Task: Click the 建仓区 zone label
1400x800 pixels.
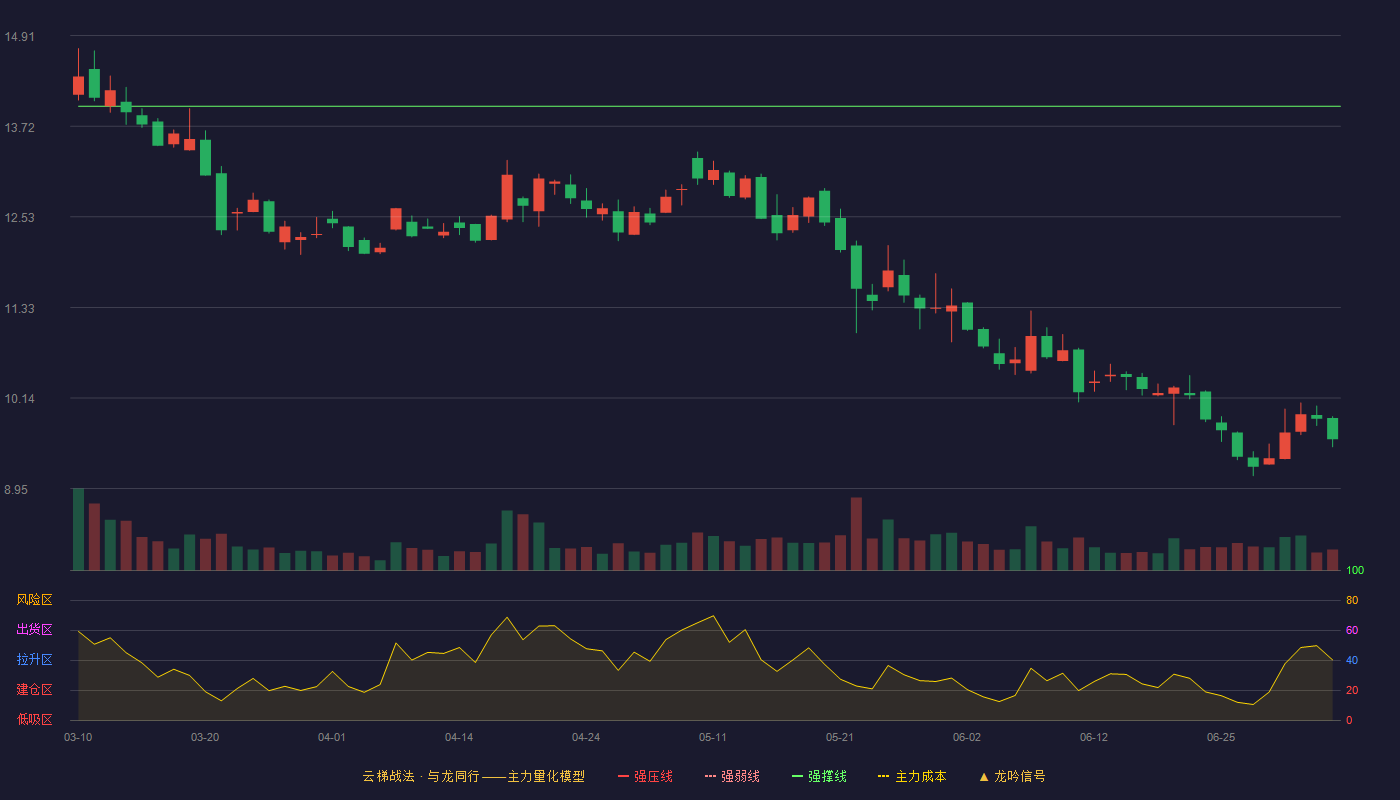Action: coord(34,690)
